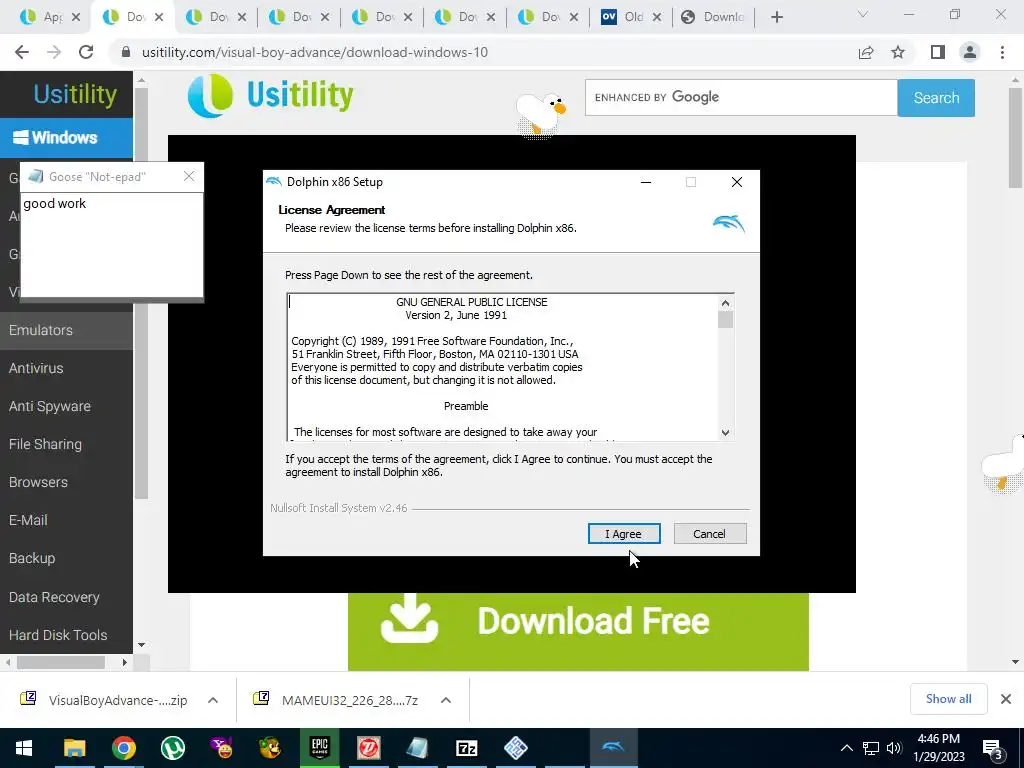This screenshot has height=768, width=1024.
Task: Open Anti Spyware sidebar category
Action: tap(66, 406)
